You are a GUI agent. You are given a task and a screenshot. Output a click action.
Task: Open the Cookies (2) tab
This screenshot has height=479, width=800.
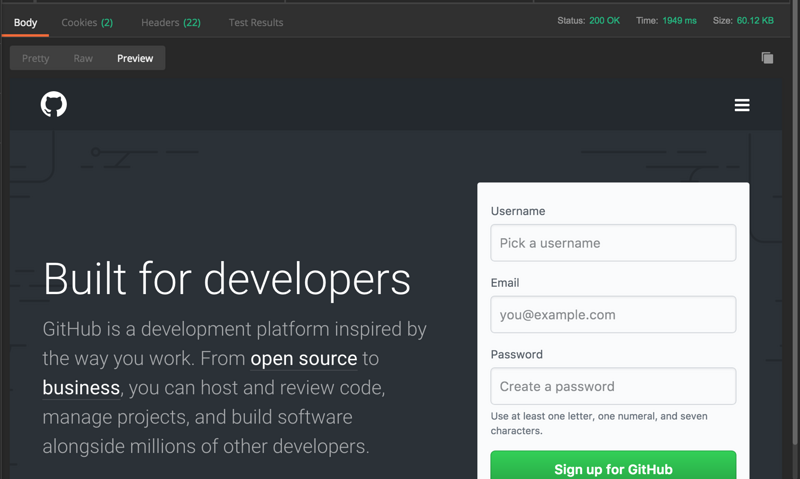pos(87,22)
